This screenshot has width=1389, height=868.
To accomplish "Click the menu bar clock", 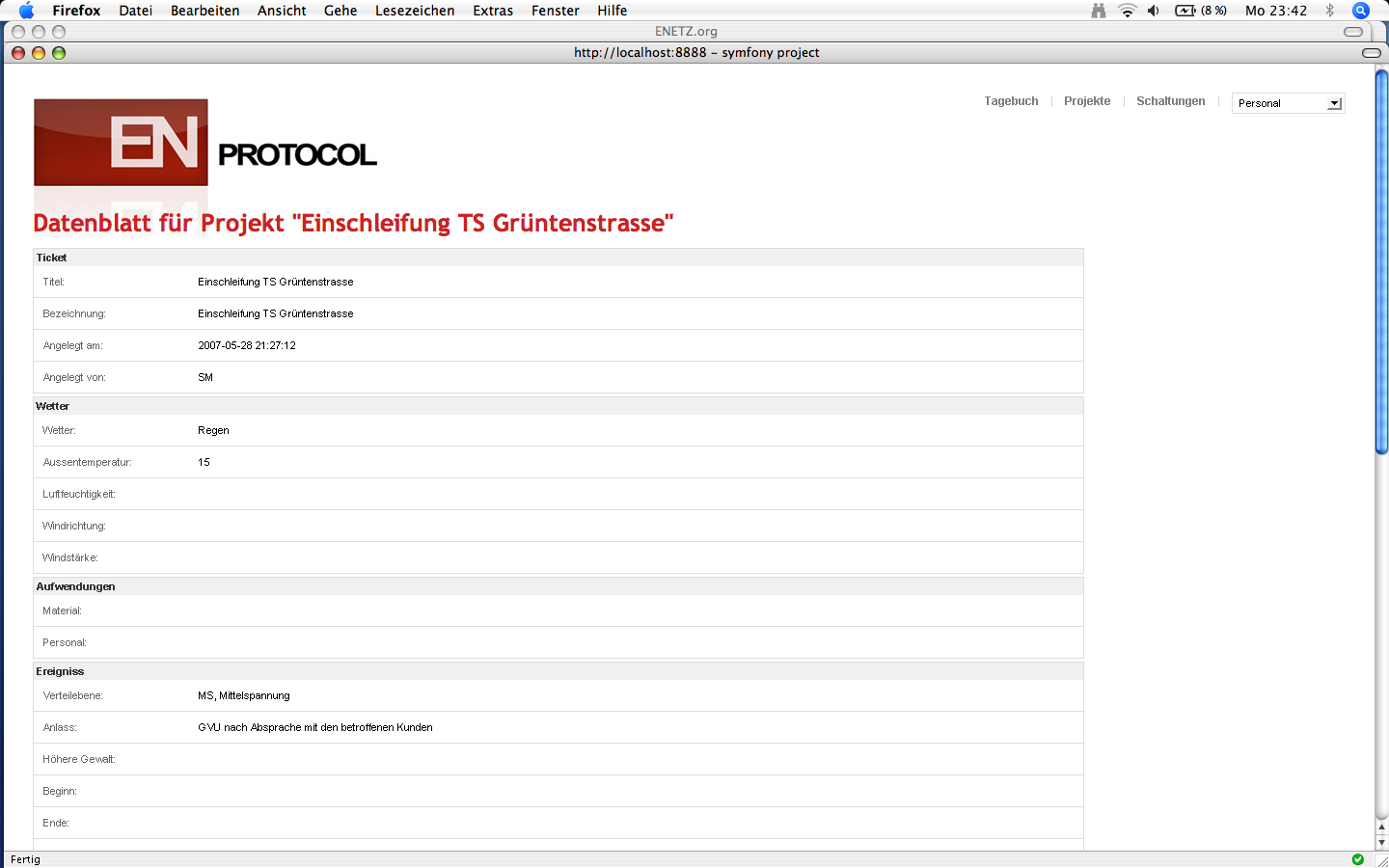I will tap(1275, 11).
